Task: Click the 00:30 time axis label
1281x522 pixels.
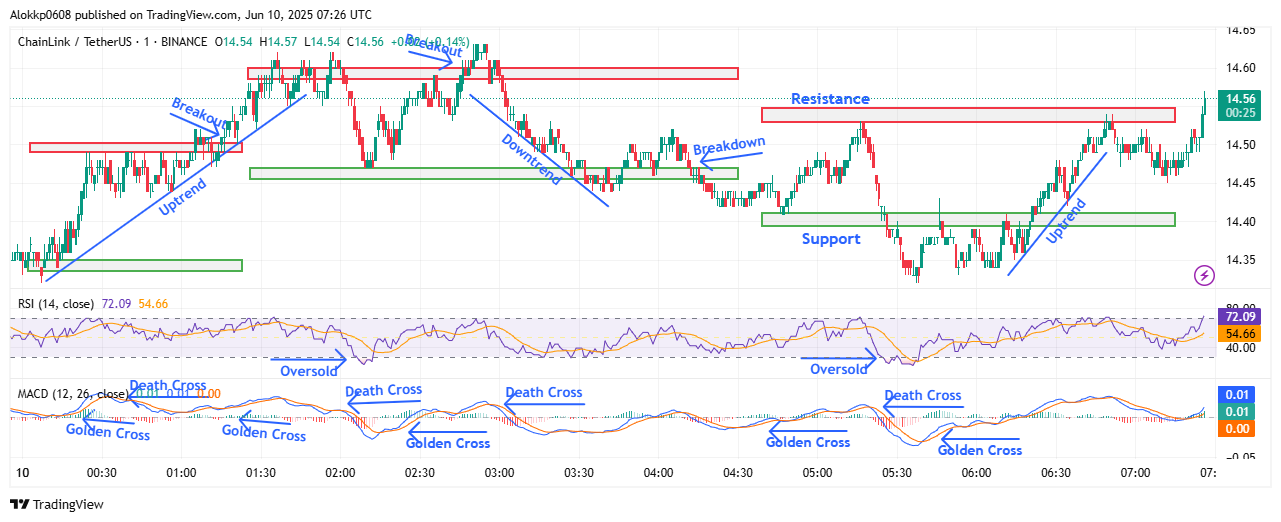Action: (x=102, y=473)
